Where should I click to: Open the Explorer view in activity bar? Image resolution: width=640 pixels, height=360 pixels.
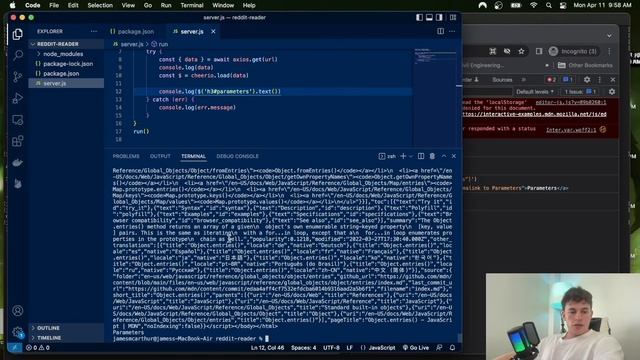click(x=18, y=34)
